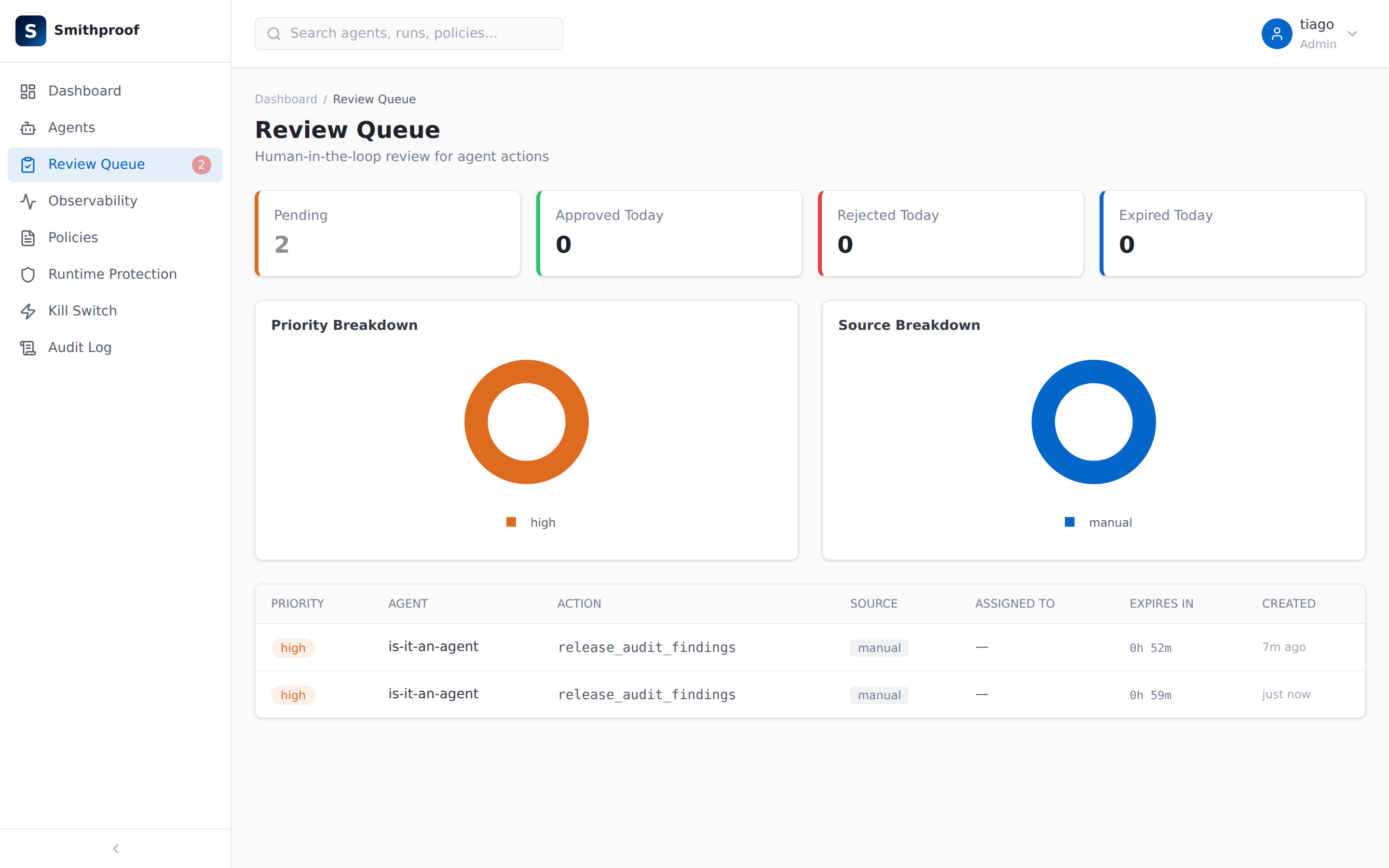Viewport: 1389px width, 868px height.
Task: Select Runtime Protection in sidebar
Action: click(x=115, y=274)
